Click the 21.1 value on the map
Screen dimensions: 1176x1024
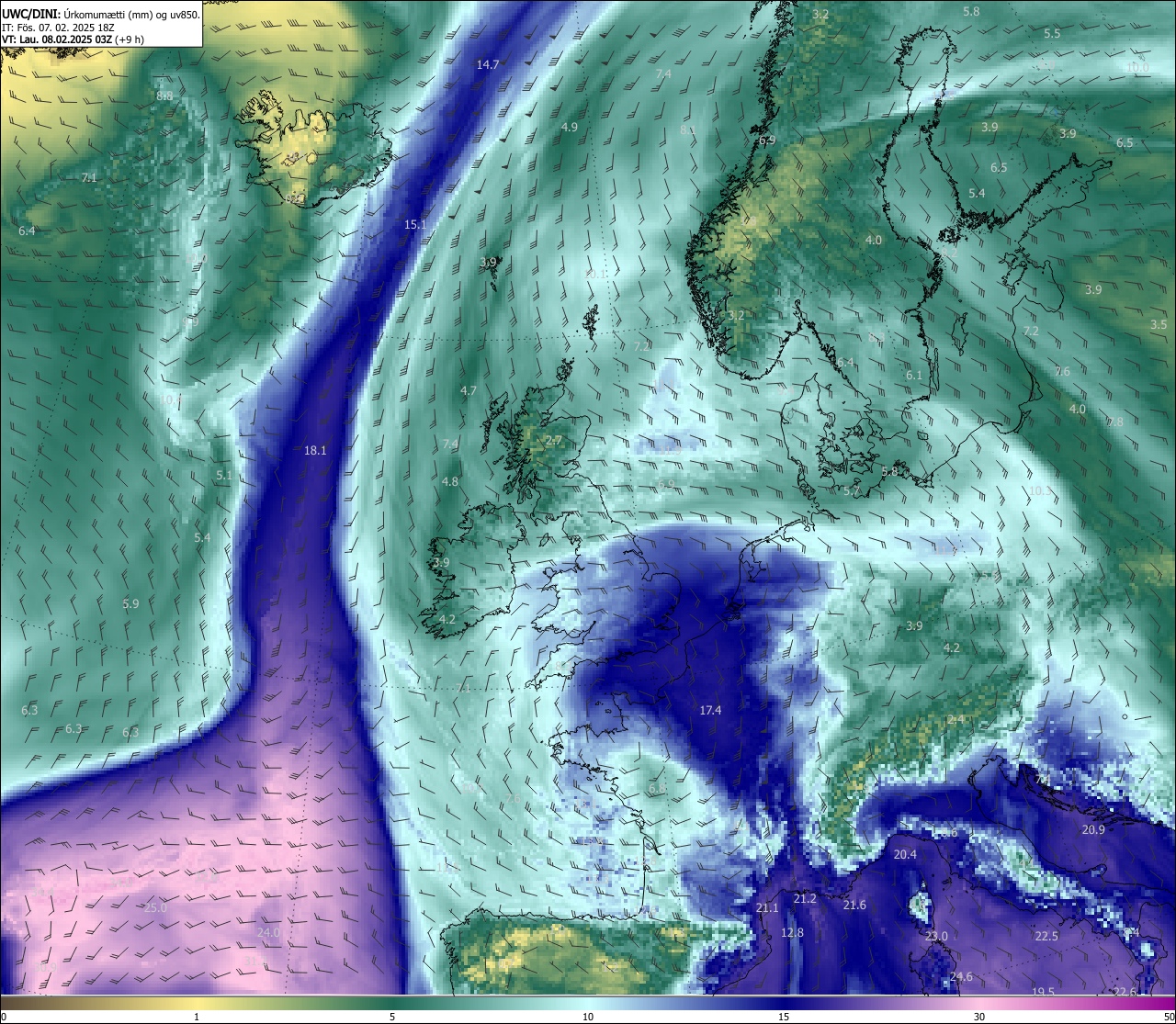point(767,907)
